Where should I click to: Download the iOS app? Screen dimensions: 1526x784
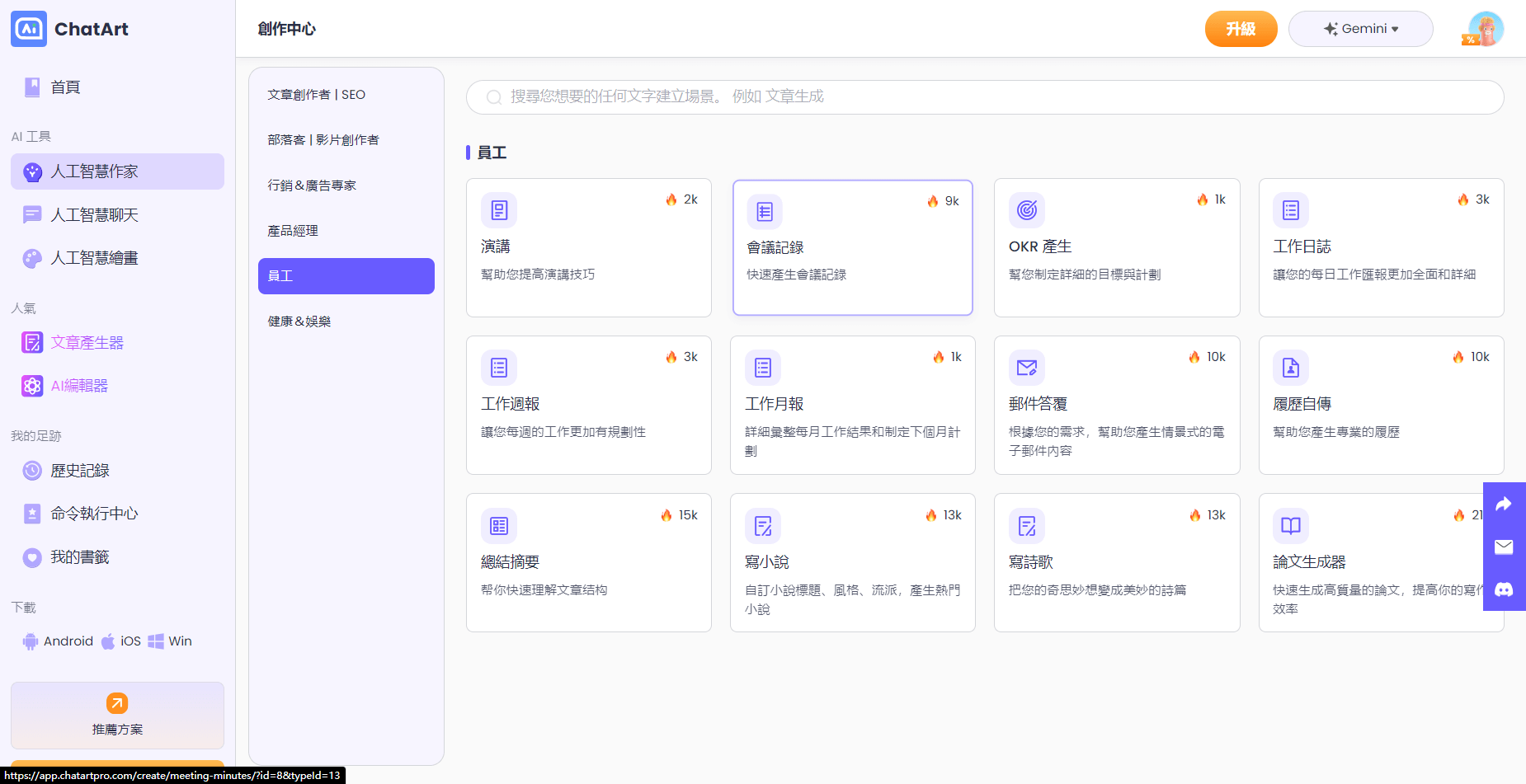[121, 641]
